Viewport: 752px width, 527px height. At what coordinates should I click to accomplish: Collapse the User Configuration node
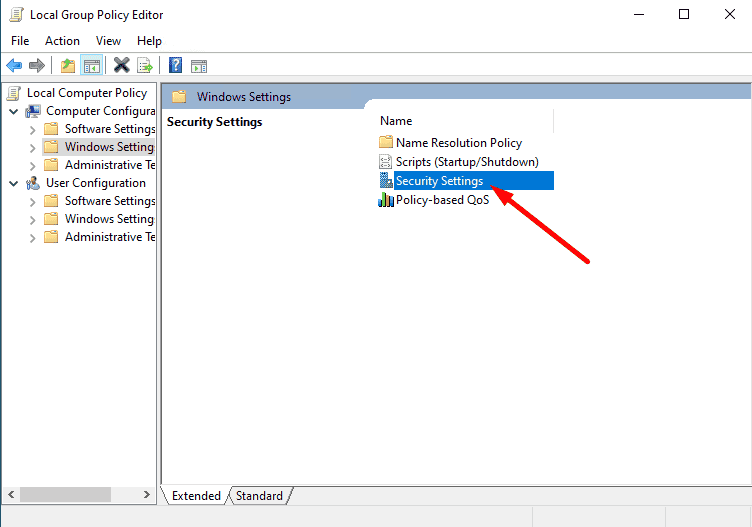tap(14, 184)
